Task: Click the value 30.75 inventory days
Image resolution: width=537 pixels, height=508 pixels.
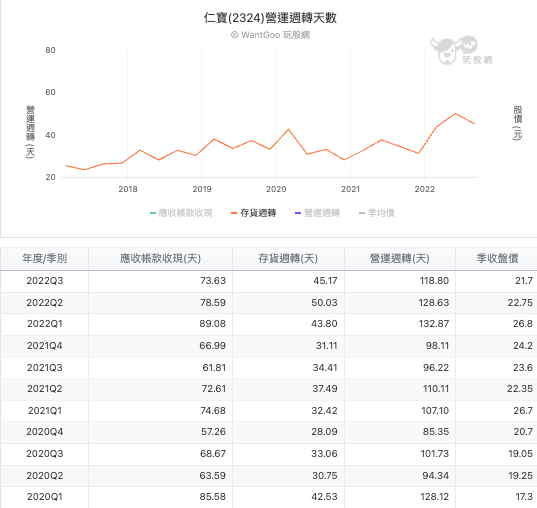Action: pyautogui.click(x=325, y=475)
